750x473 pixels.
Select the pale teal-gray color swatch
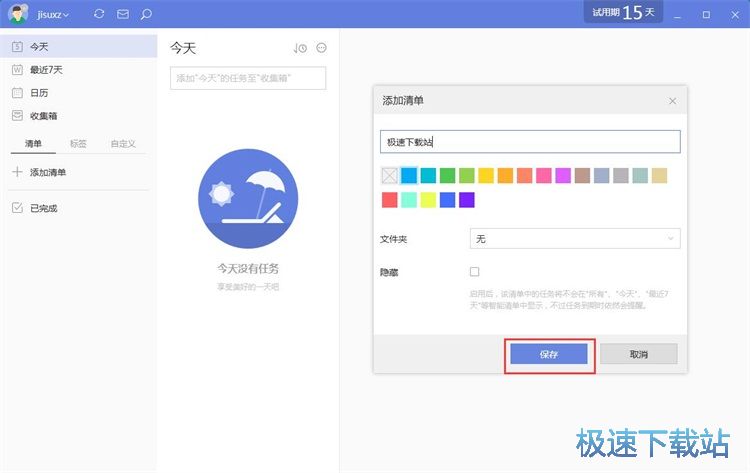[x=640, y=176]
